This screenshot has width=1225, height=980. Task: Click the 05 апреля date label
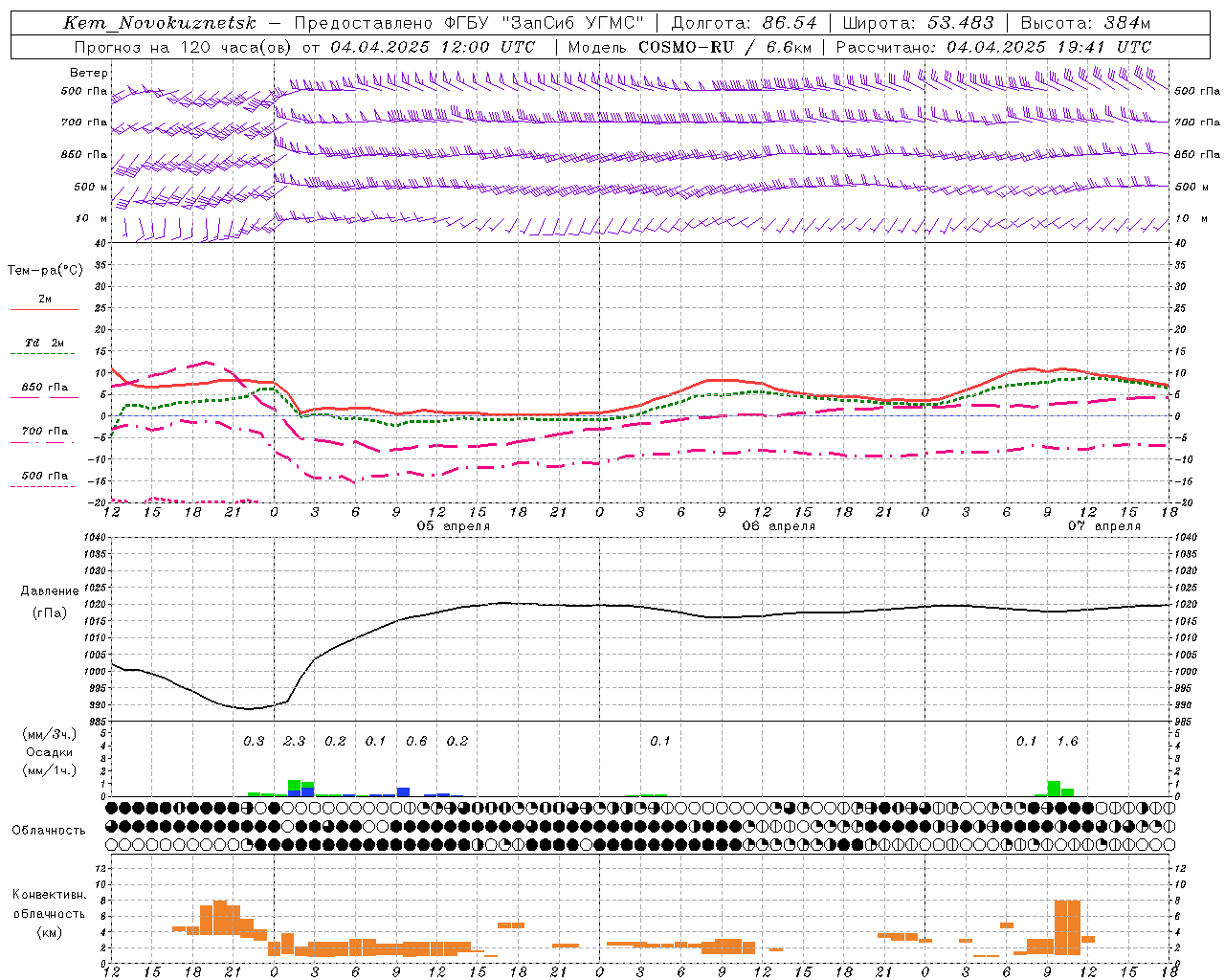pos(454,526)
